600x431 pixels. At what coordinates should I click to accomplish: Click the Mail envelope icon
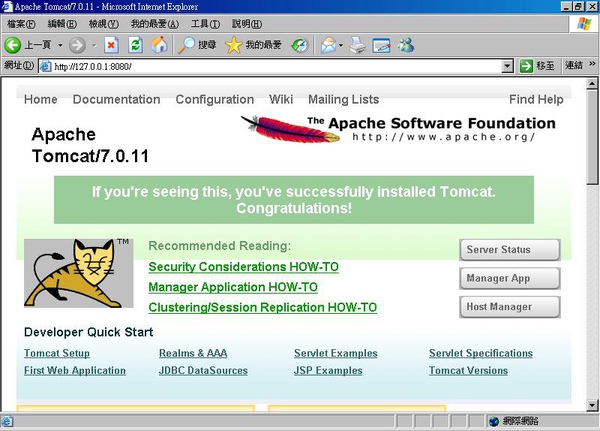point(328,45)
